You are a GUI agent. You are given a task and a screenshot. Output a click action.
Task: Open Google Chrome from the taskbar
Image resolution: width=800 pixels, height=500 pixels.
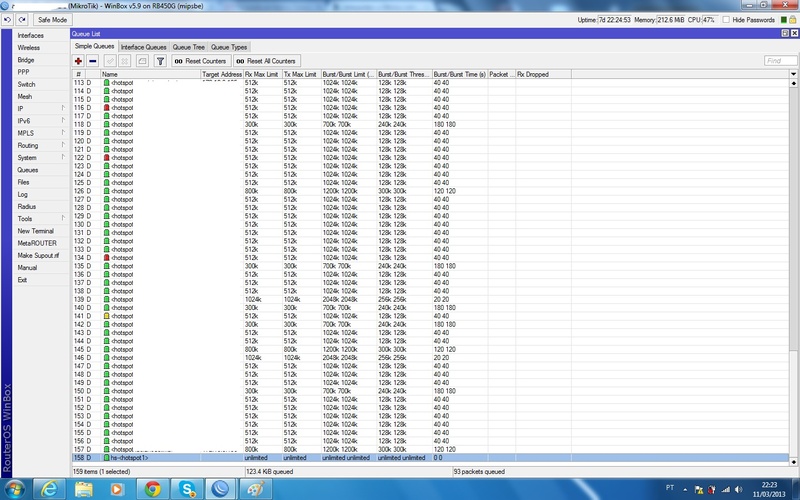(152, 489)
